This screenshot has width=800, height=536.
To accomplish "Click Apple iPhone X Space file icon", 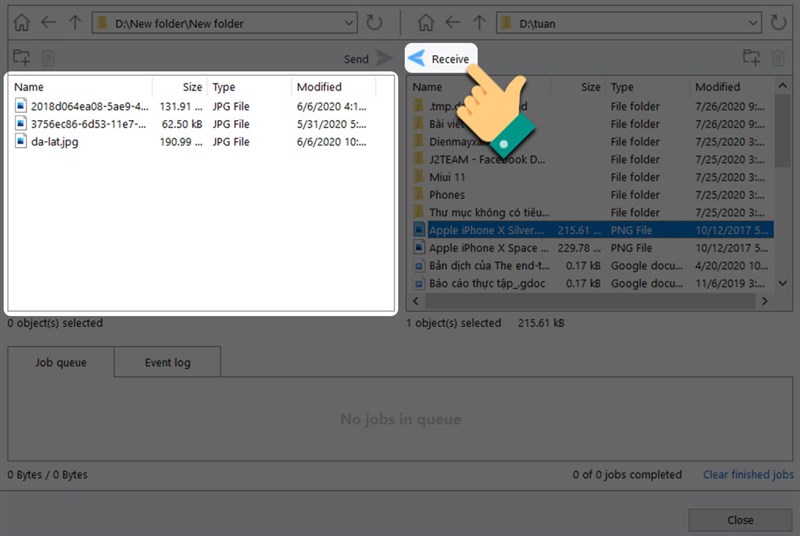I will (x=418, y=247).
